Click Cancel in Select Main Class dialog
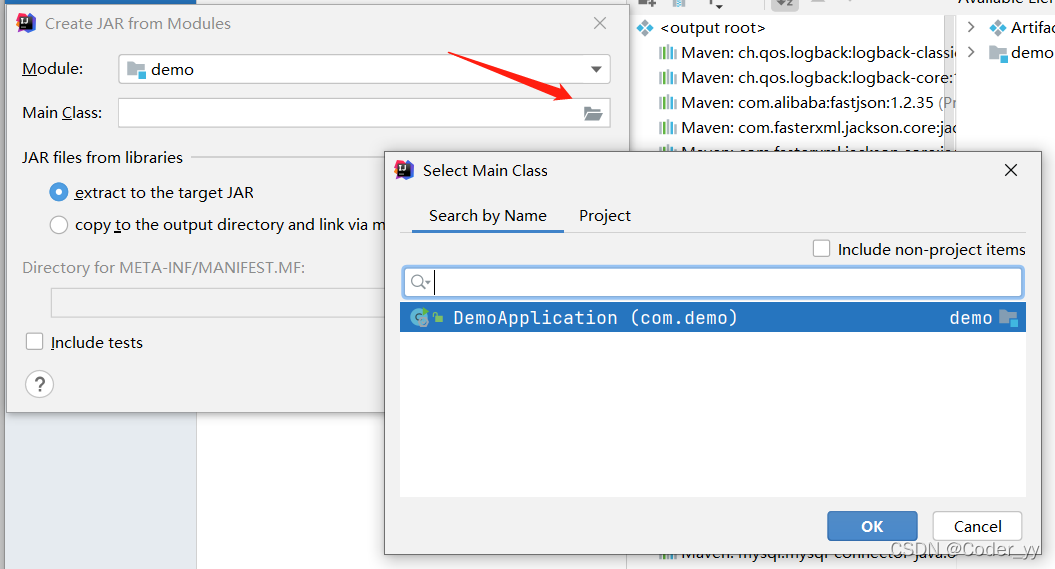The width and height of the screenshot is (1055, 569). (977, 526)
